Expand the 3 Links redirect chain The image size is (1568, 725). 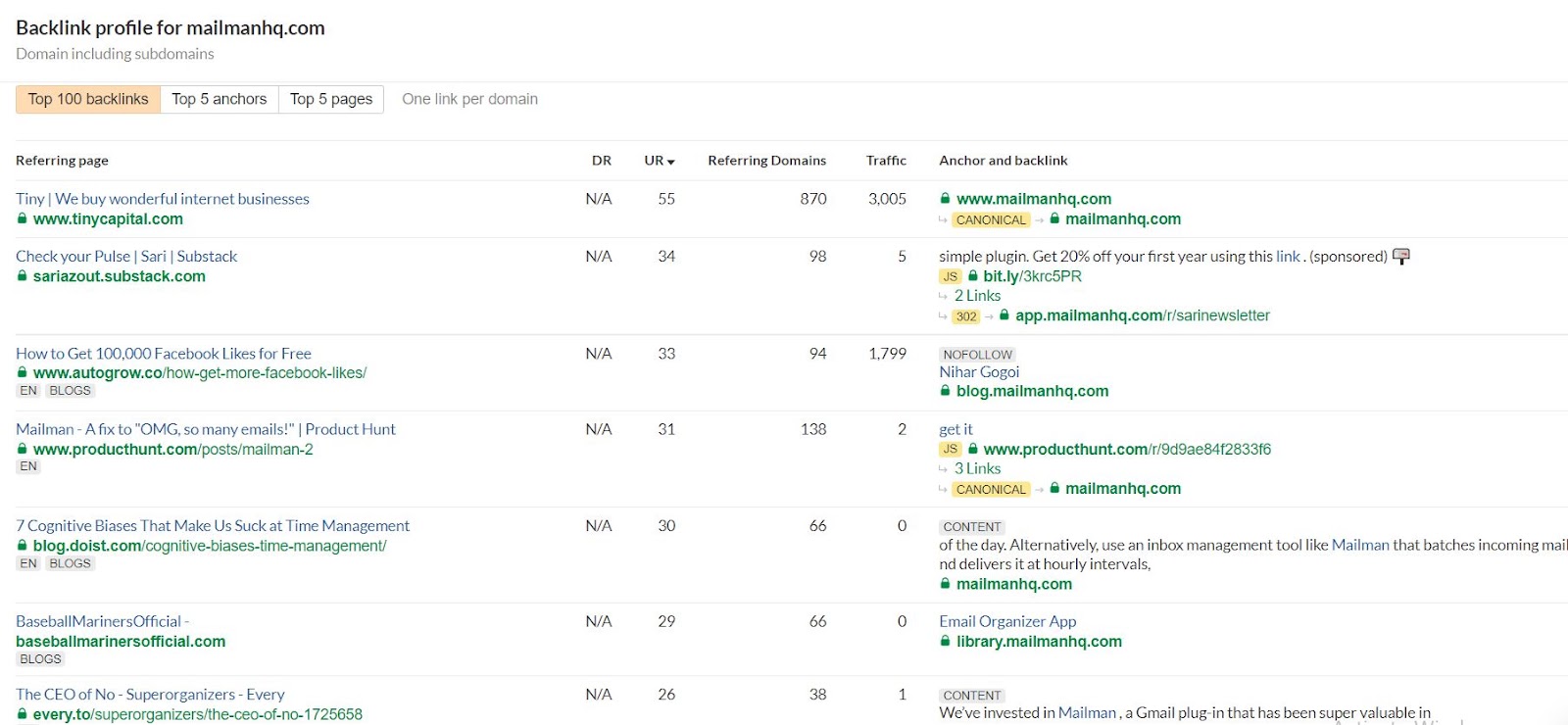[977, 469]
